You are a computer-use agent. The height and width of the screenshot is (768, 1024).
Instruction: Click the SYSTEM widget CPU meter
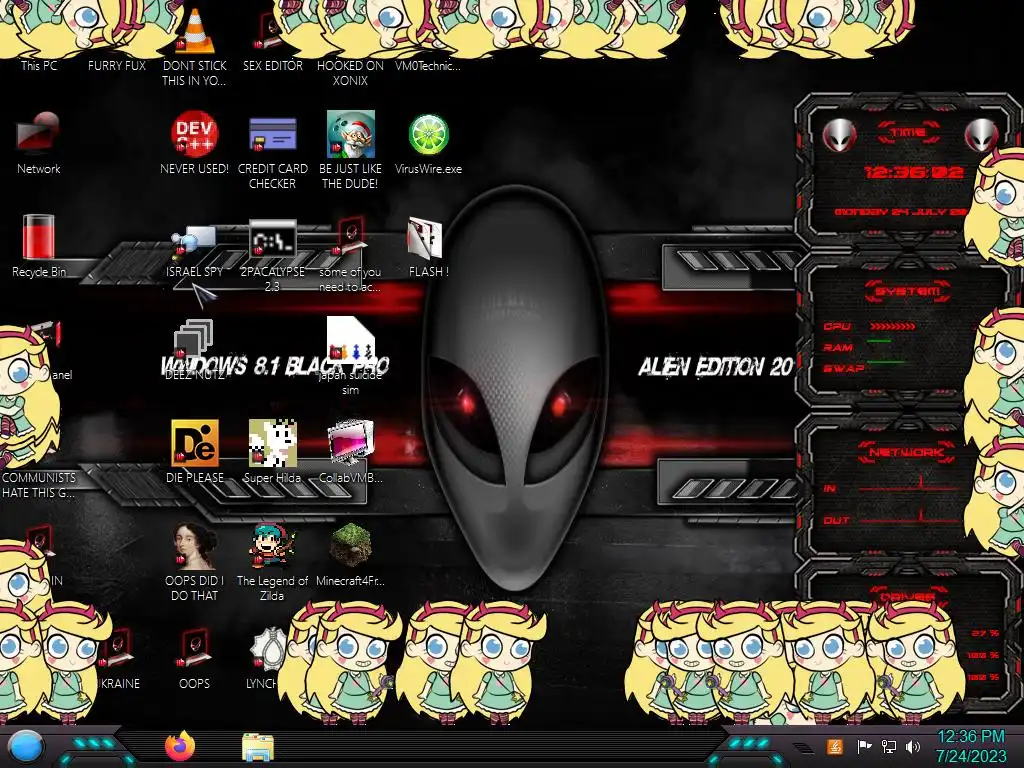pyautogui.click(x=892, y=326)
